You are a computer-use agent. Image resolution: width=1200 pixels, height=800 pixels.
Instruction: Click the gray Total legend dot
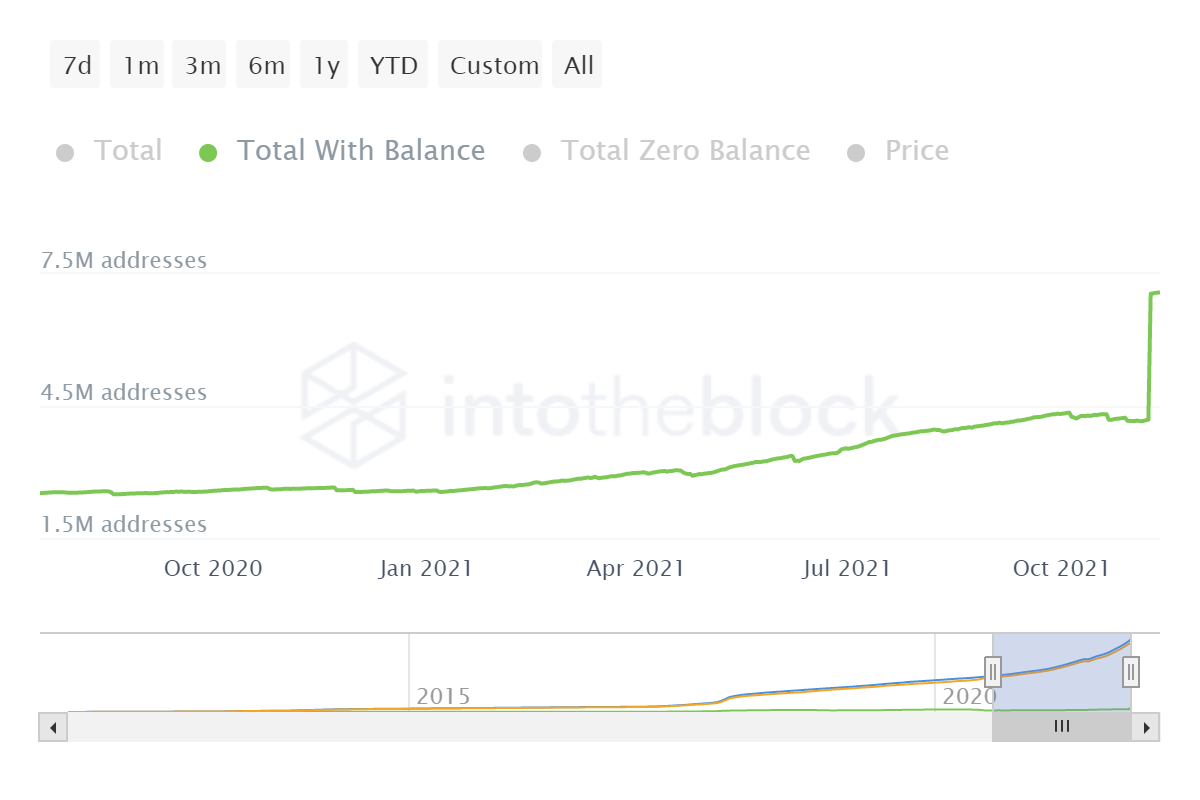(x=66, y=151)
